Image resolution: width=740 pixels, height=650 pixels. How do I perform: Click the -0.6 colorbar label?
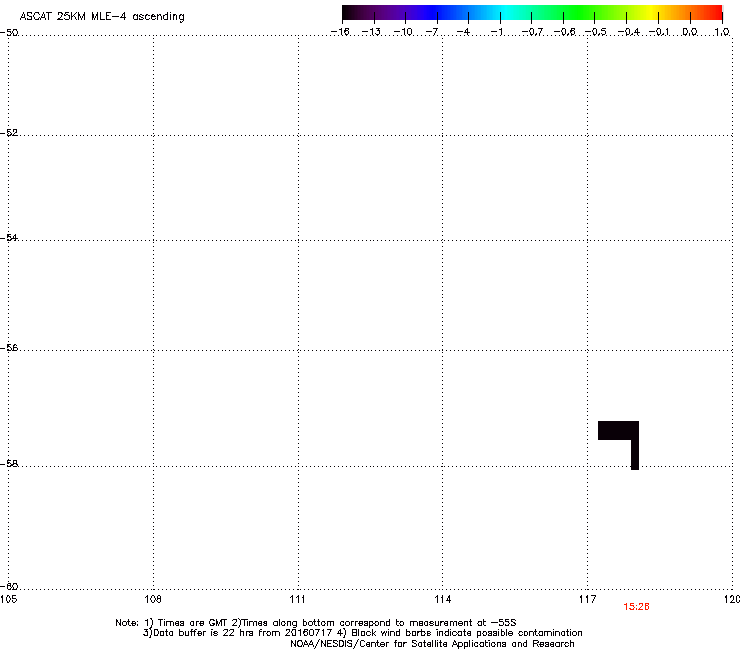[x=564, y=32]
